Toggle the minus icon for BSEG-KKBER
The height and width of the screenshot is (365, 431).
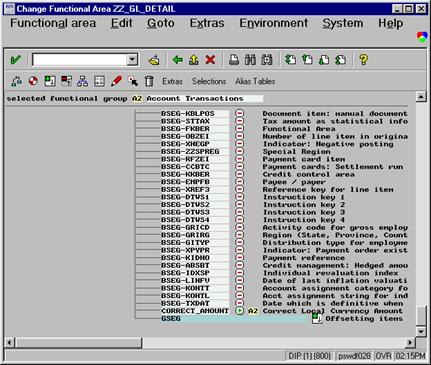click(x=239, y=174)
